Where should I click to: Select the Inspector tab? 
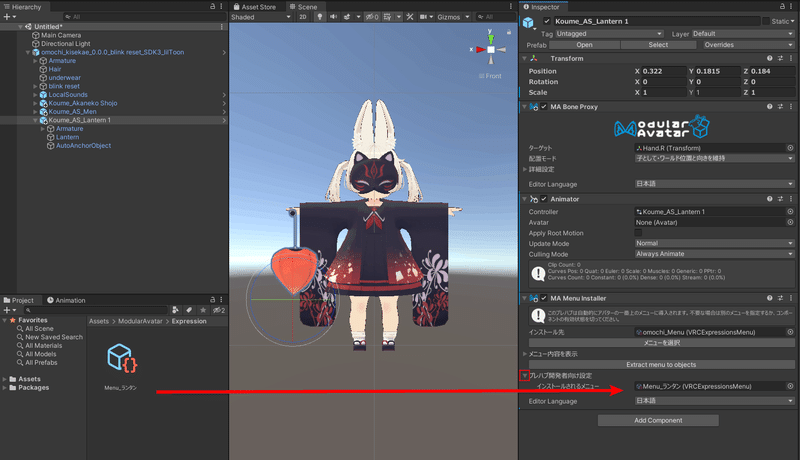tap(541, 7)
